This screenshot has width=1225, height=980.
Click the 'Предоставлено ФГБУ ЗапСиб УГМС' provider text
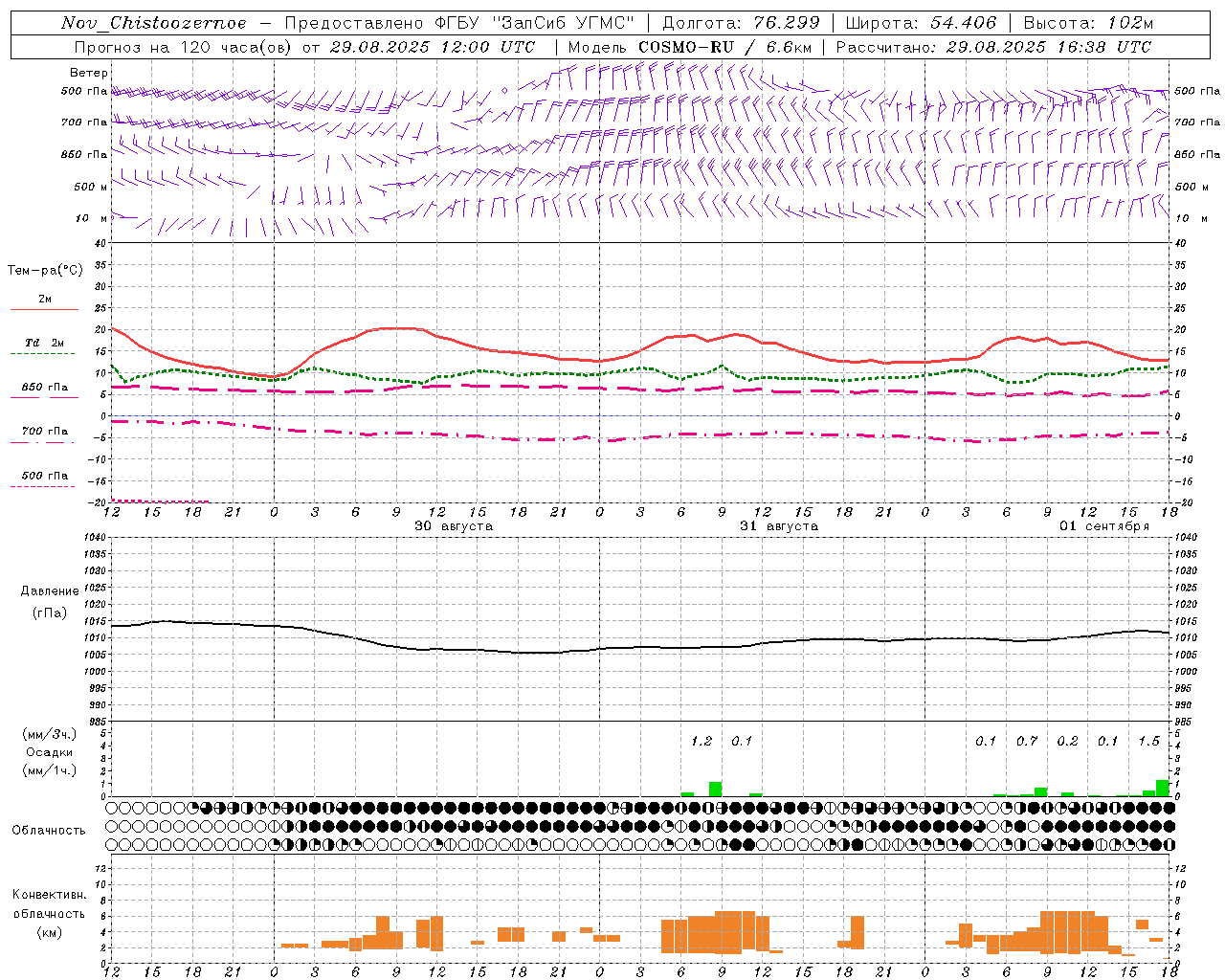(459, 23)
